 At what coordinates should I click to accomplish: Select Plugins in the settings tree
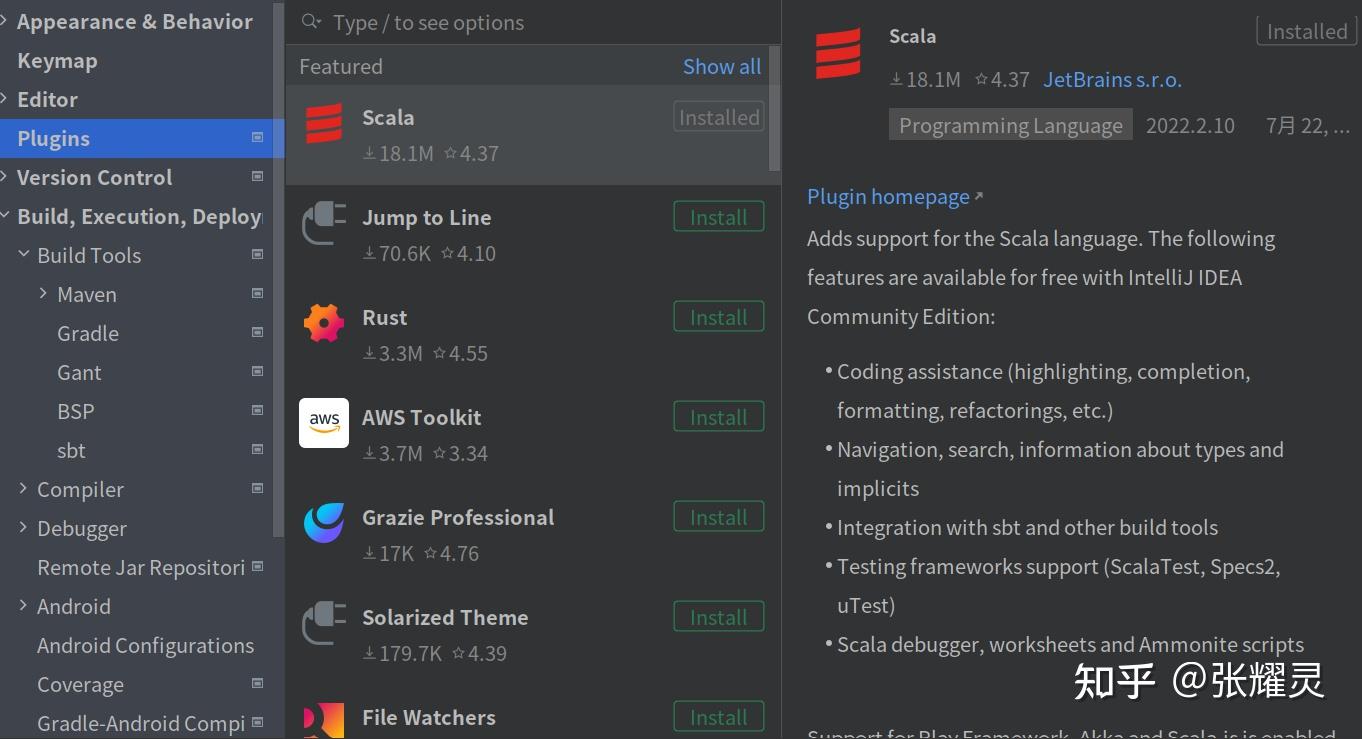pos(54,138)
